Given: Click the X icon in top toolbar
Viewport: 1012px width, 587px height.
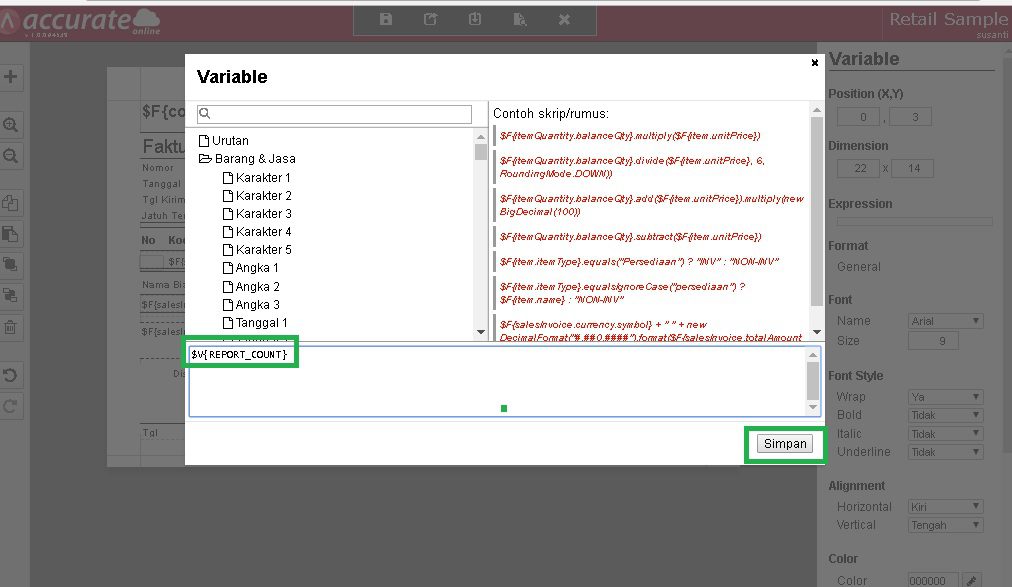Looking at the screenshot, I should click(564, 19).
